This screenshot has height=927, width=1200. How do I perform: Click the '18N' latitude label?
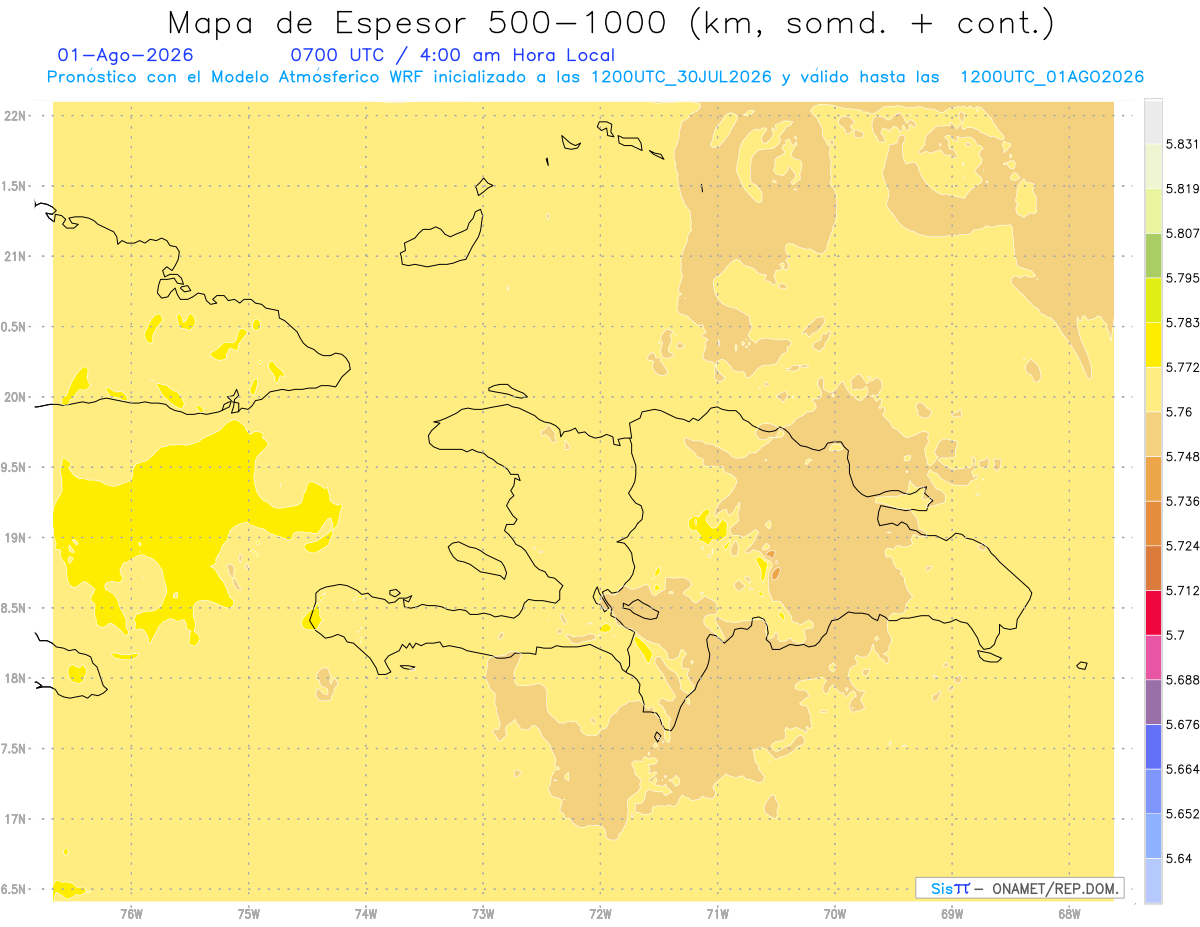pos(17,679)
